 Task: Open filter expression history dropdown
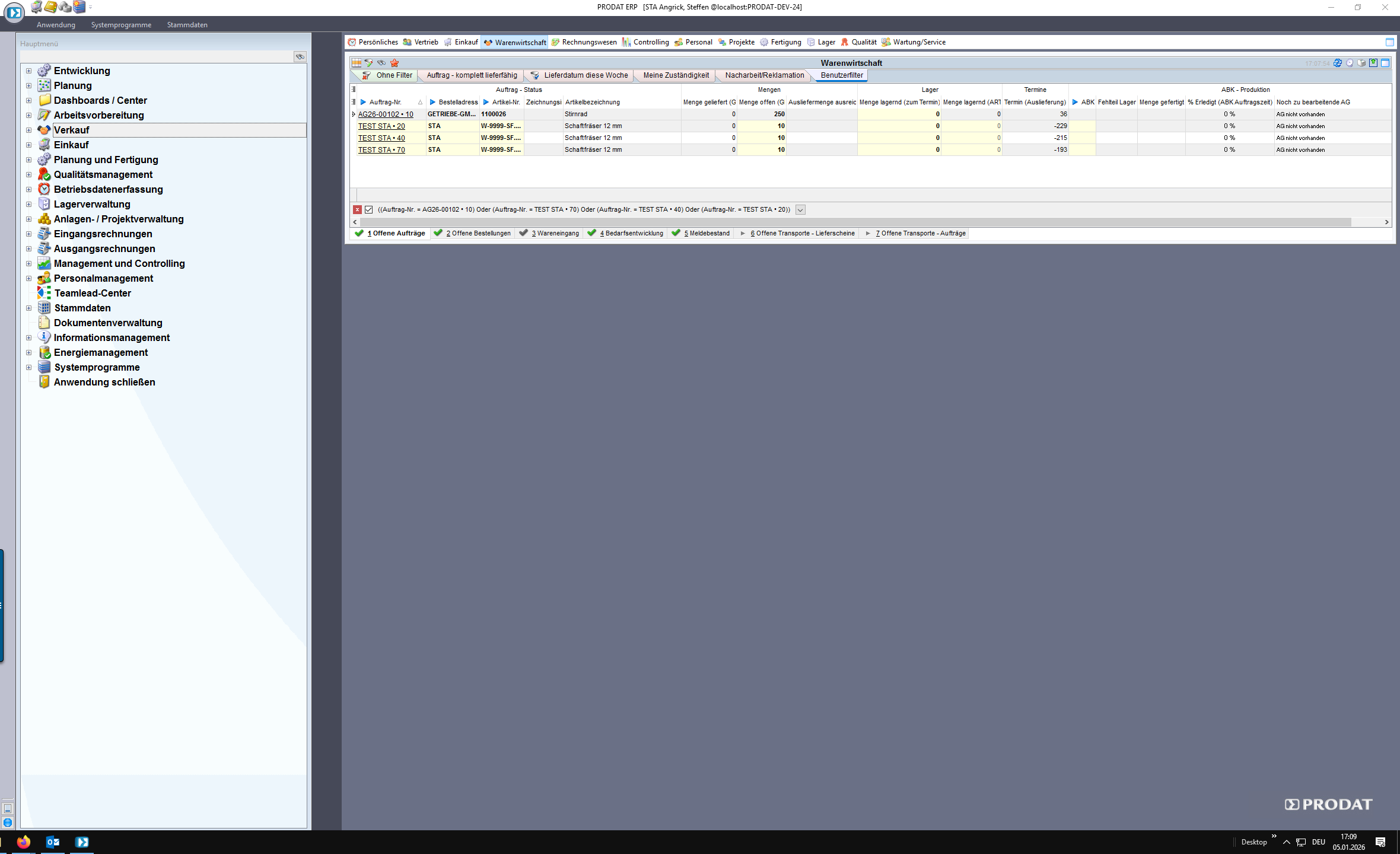pyautogui.click(x=800, y=210)
